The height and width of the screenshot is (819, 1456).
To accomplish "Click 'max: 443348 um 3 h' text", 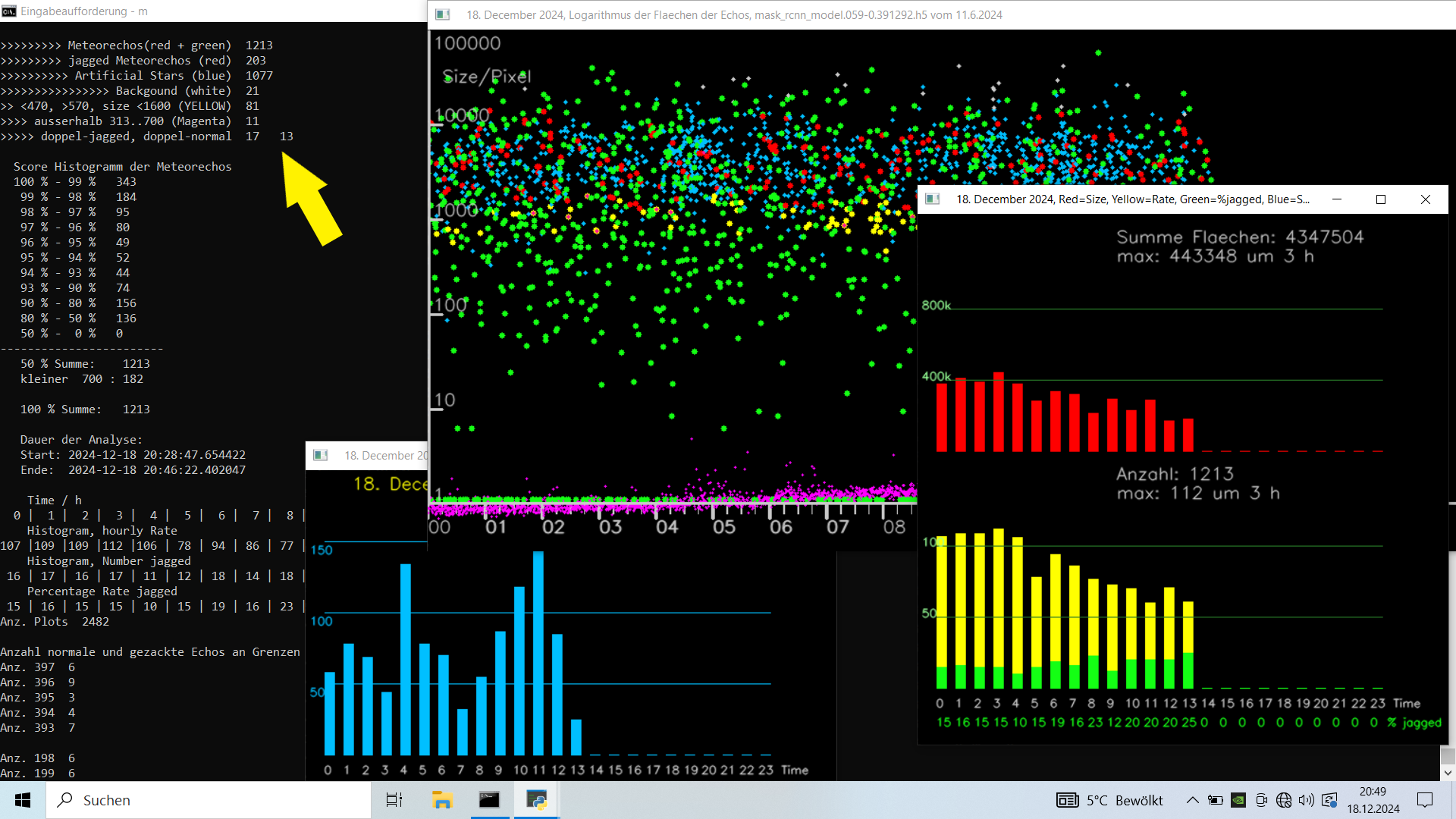I will pyautogui.click(x=1215, y=256).
